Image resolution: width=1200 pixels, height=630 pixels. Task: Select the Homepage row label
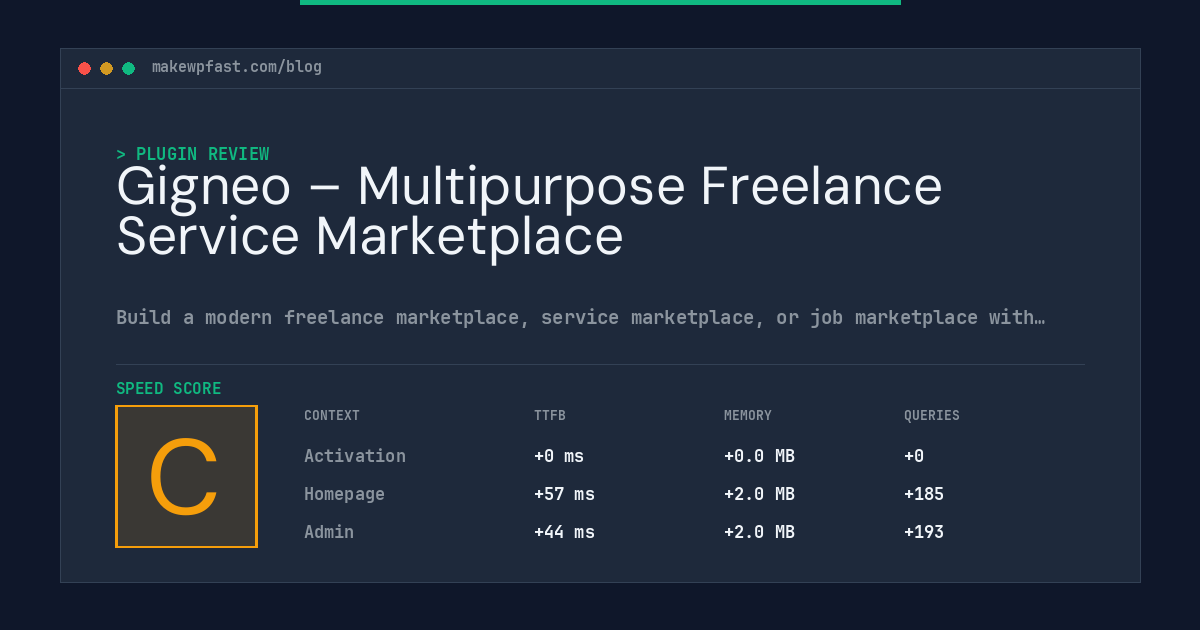coord(344,494)
